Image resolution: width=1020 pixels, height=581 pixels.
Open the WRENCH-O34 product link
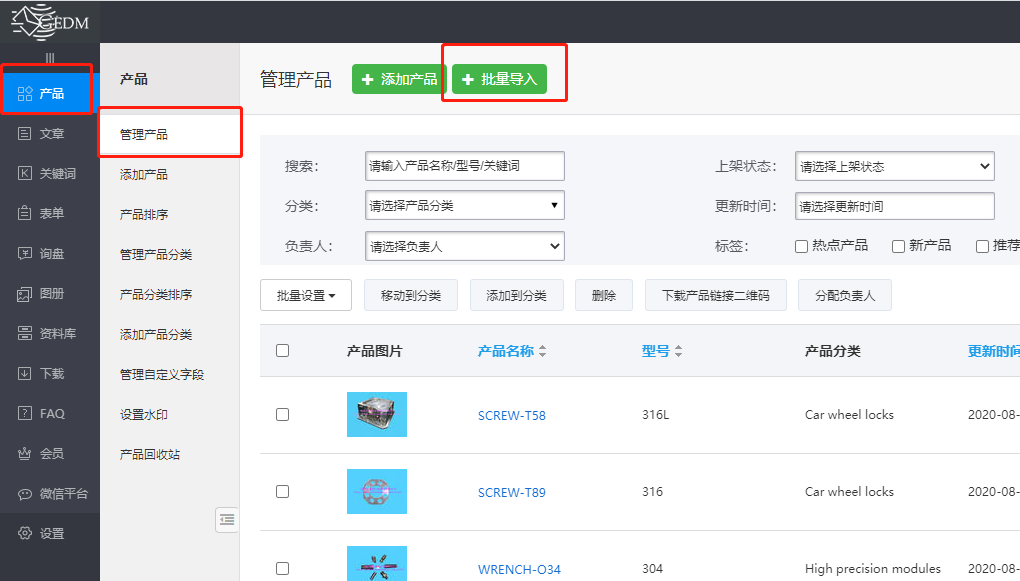pyautogui.click(x=519, y=569)
